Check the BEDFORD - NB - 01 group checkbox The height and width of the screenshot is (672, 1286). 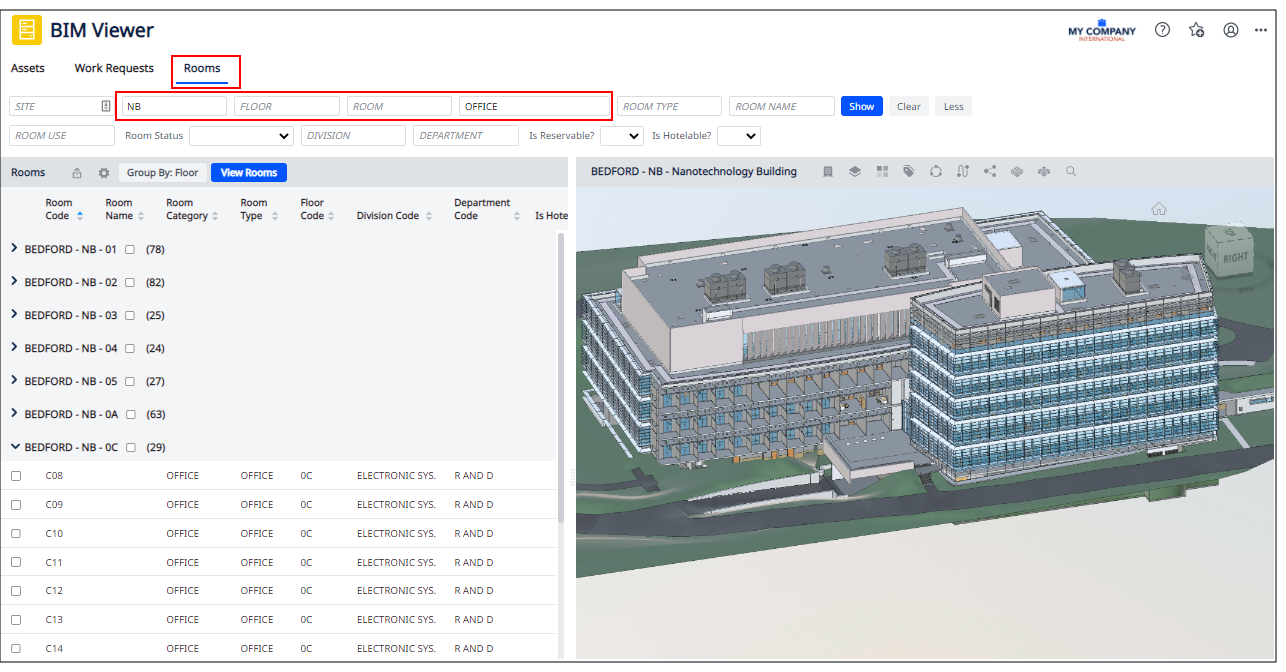pos(130,250)
